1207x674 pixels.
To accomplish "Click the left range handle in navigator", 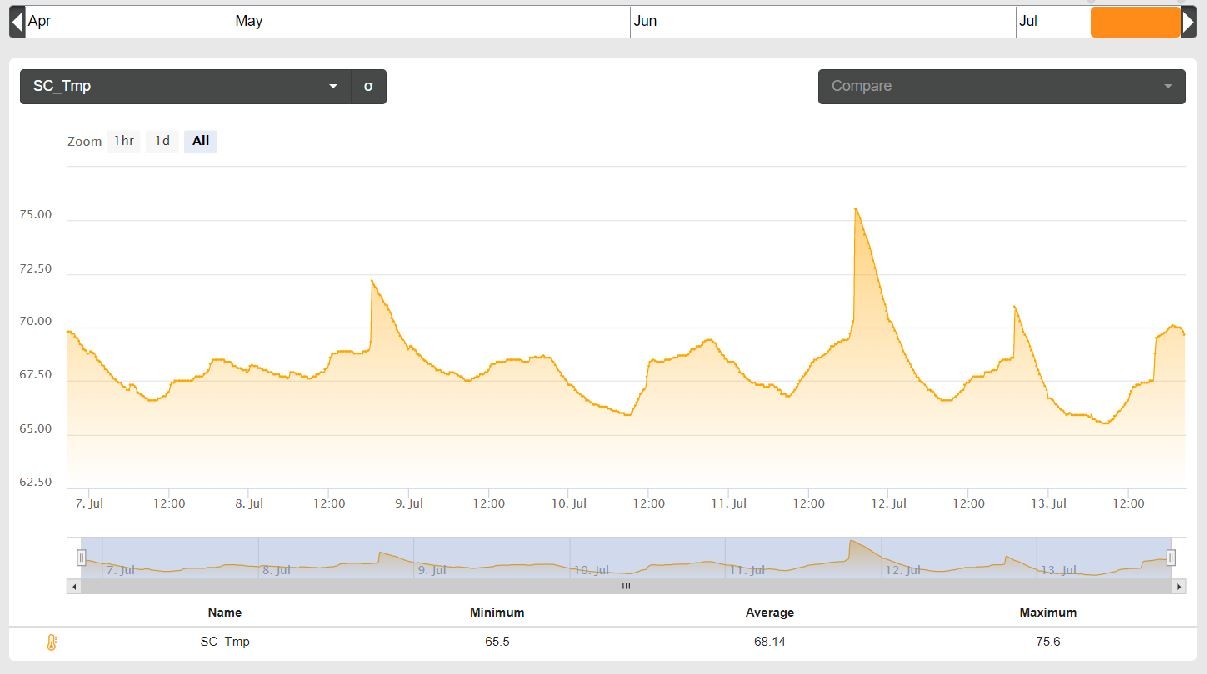I will click(x=82, y=557).
